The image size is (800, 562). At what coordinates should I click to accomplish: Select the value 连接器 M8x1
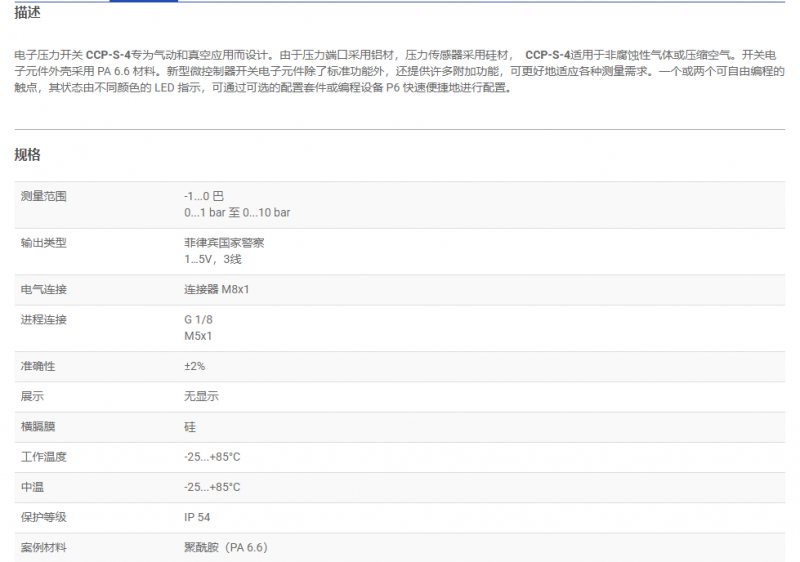tap(217, 290)
